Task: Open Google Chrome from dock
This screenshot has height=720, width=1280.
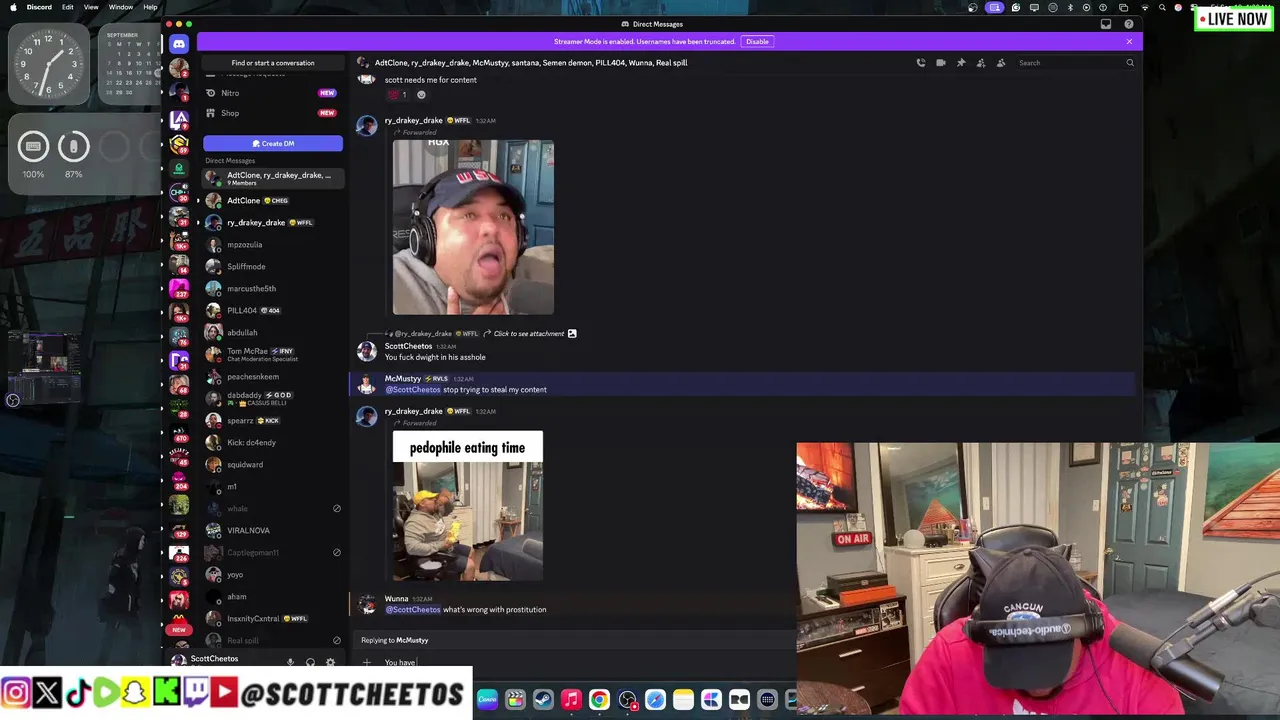Action: coord(599,700)
